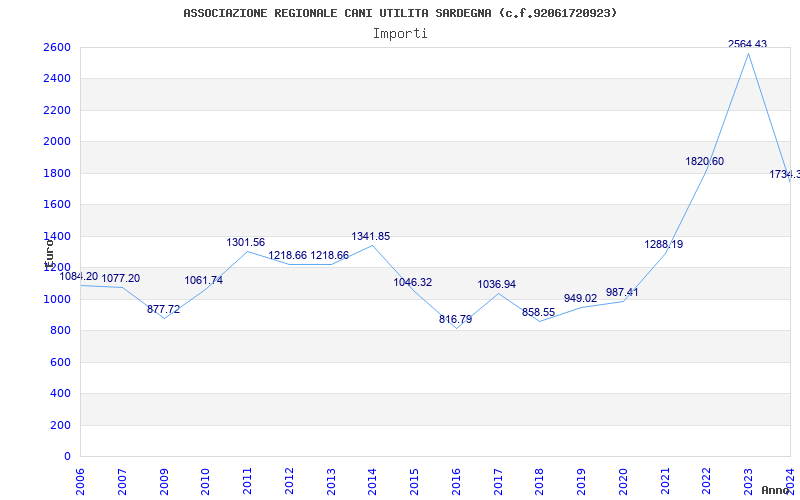Click the 1800 y-axis tick label
This screenshot has height=500, width=800.
57,173
